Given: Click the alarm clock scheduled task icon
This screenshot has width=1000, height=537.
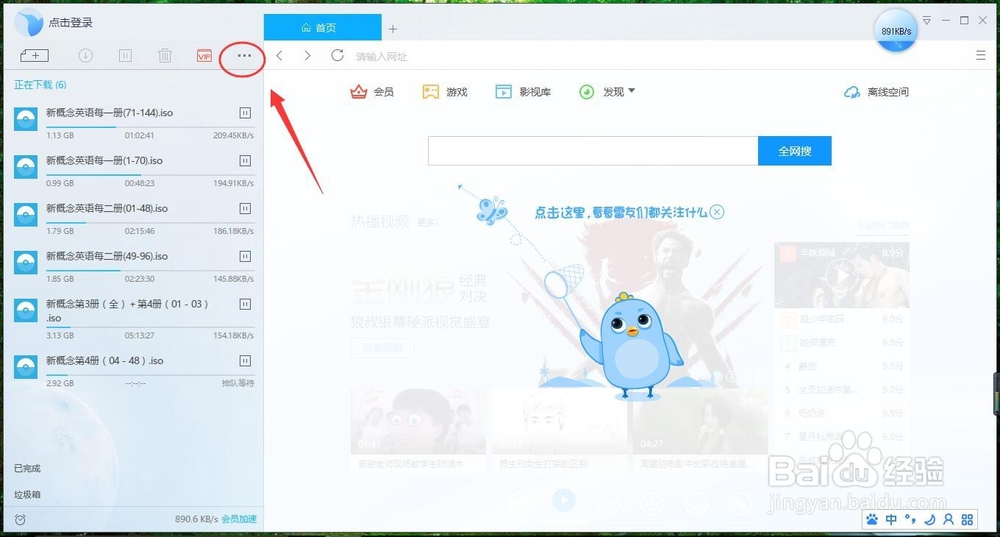Looking at the screenshot, I should (20, 520).
